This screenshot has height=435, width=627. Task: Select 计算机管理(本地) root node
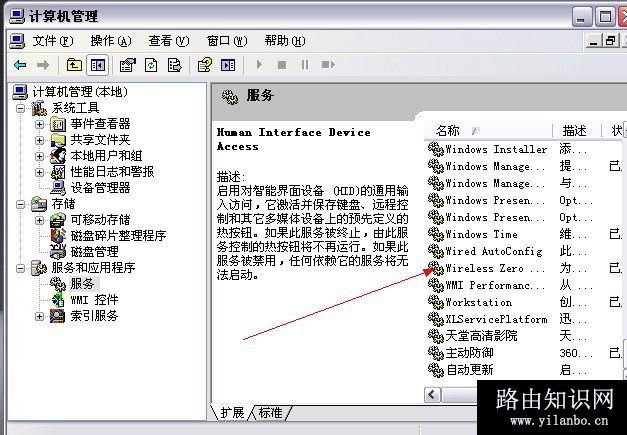80,92
